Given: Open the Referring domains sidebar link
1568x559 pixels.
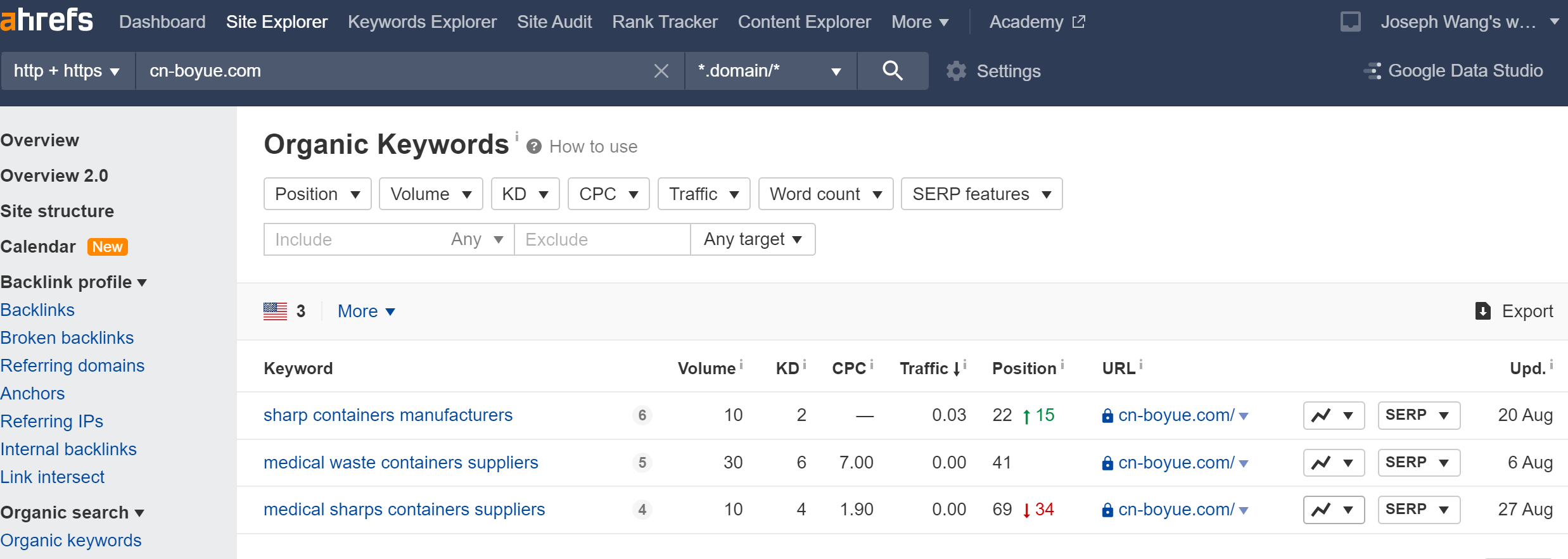Looking at the screenshot, I should pos(72,366).
